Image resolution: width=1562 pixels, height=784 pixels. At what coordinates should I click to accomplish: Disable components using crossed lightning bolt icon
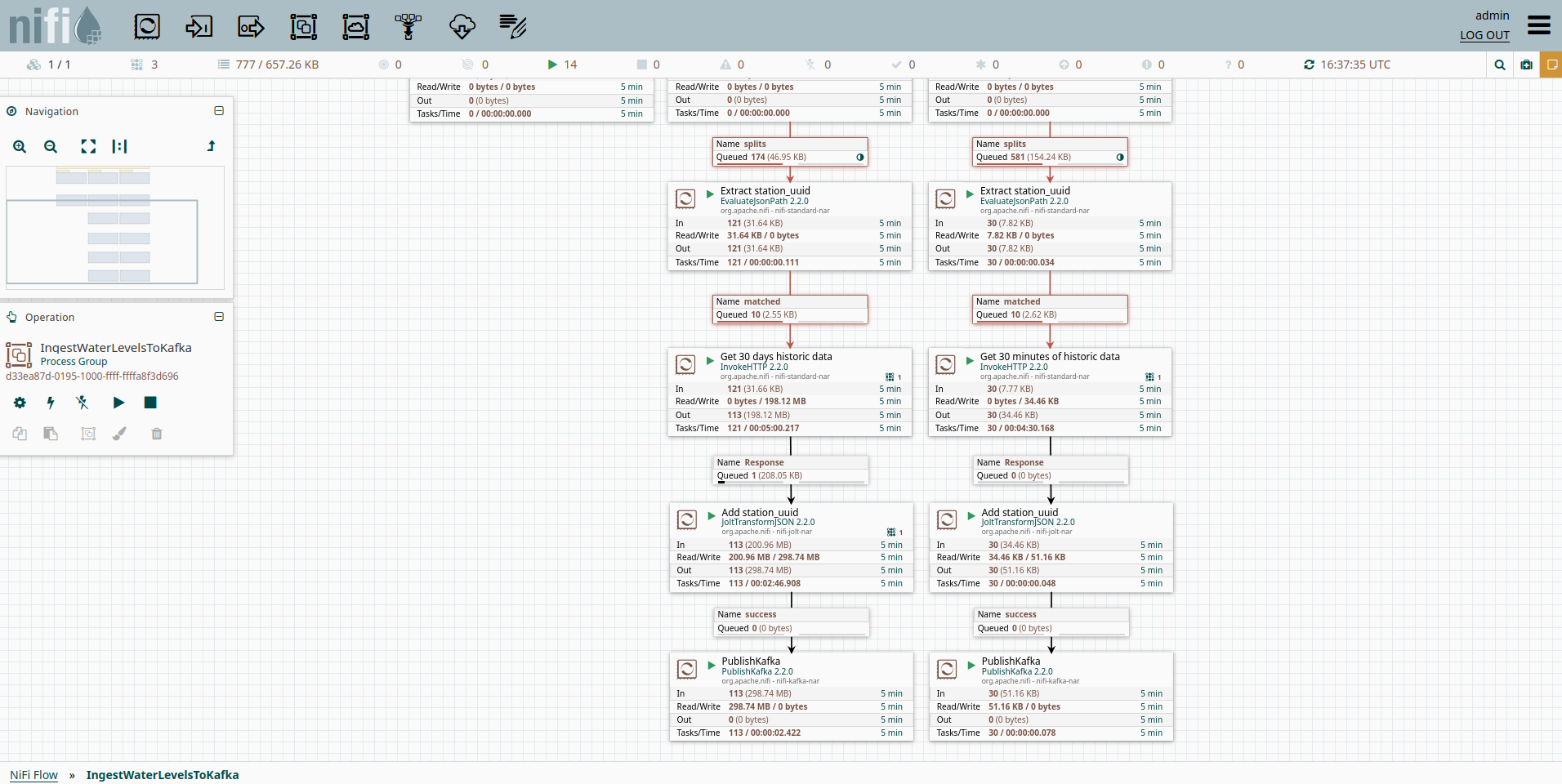(82, 403)
